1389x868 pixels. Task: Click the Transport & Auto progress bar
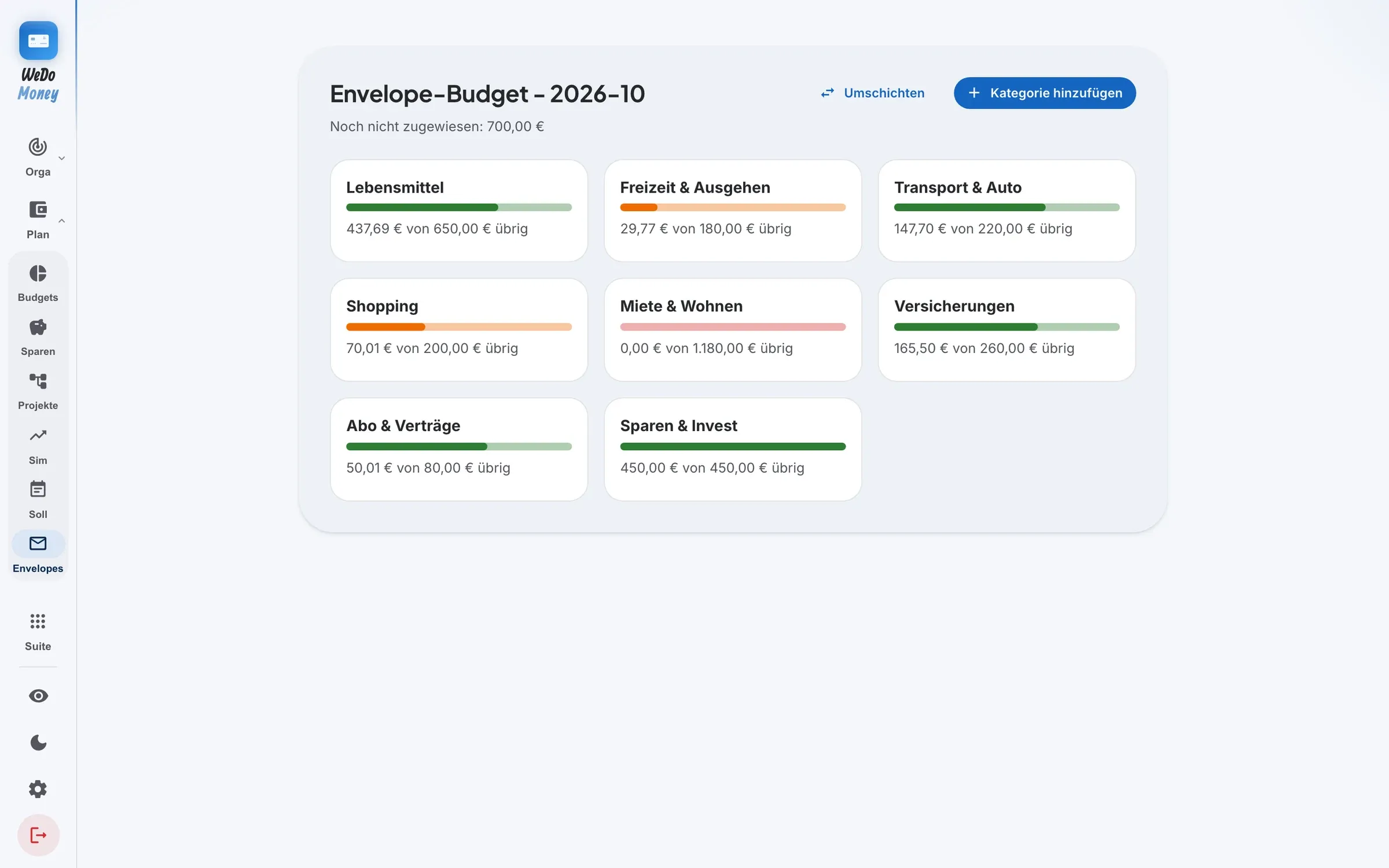tap(1007, 207)
